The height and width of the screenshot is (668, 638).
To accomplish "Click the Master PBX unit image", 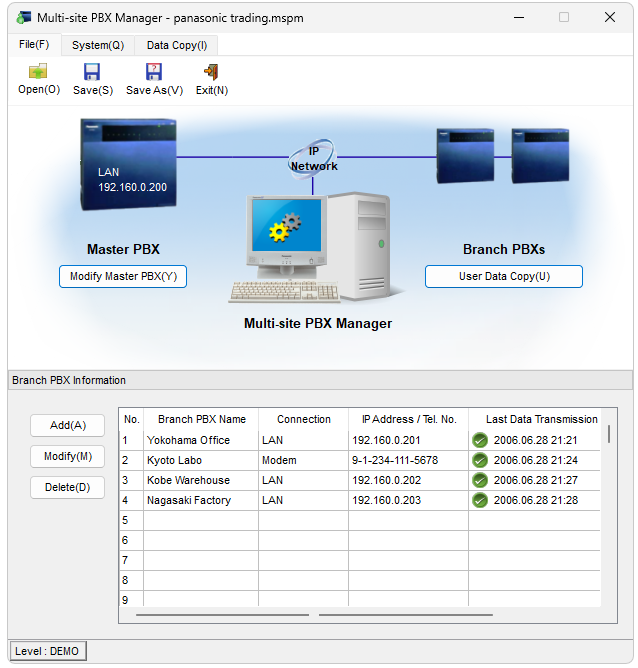I will [128, 164].
